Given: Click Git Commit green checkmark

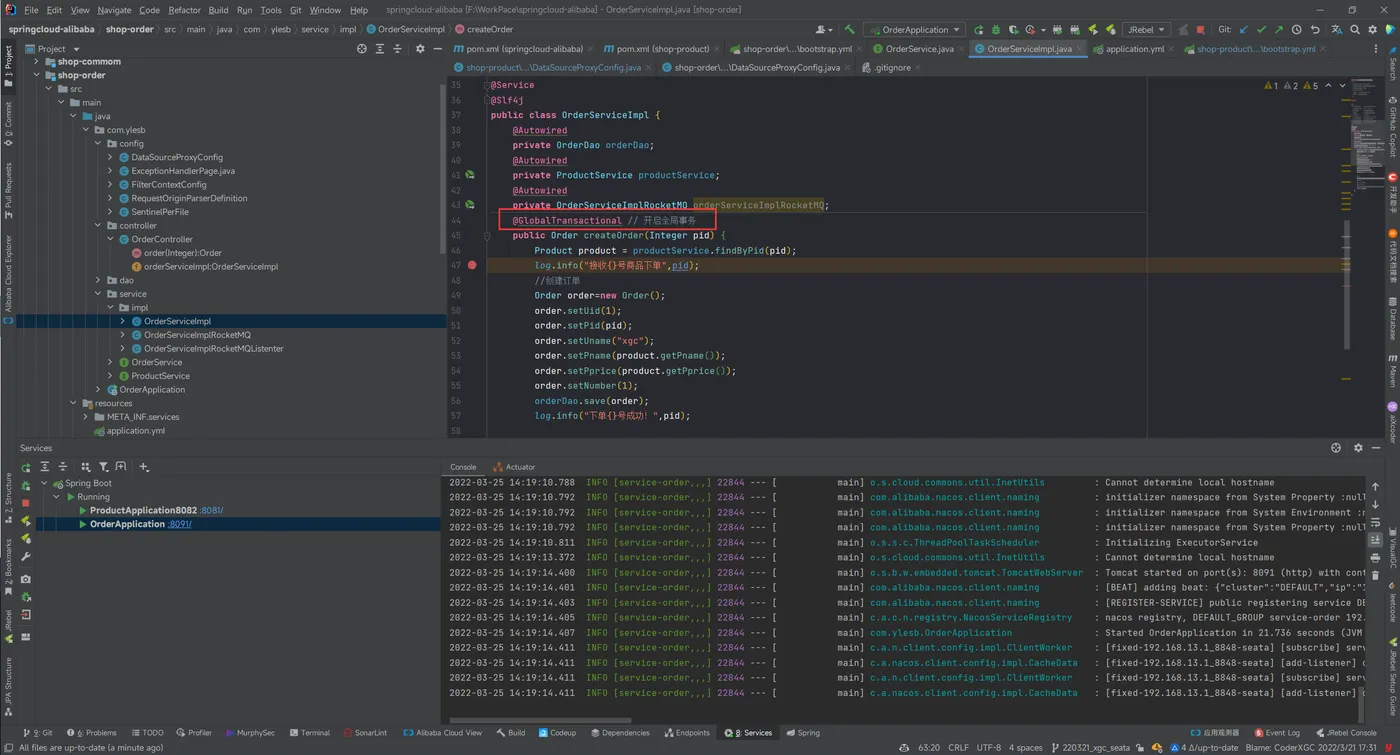Looking at the screenshot, I should (x=1261, y=30).
